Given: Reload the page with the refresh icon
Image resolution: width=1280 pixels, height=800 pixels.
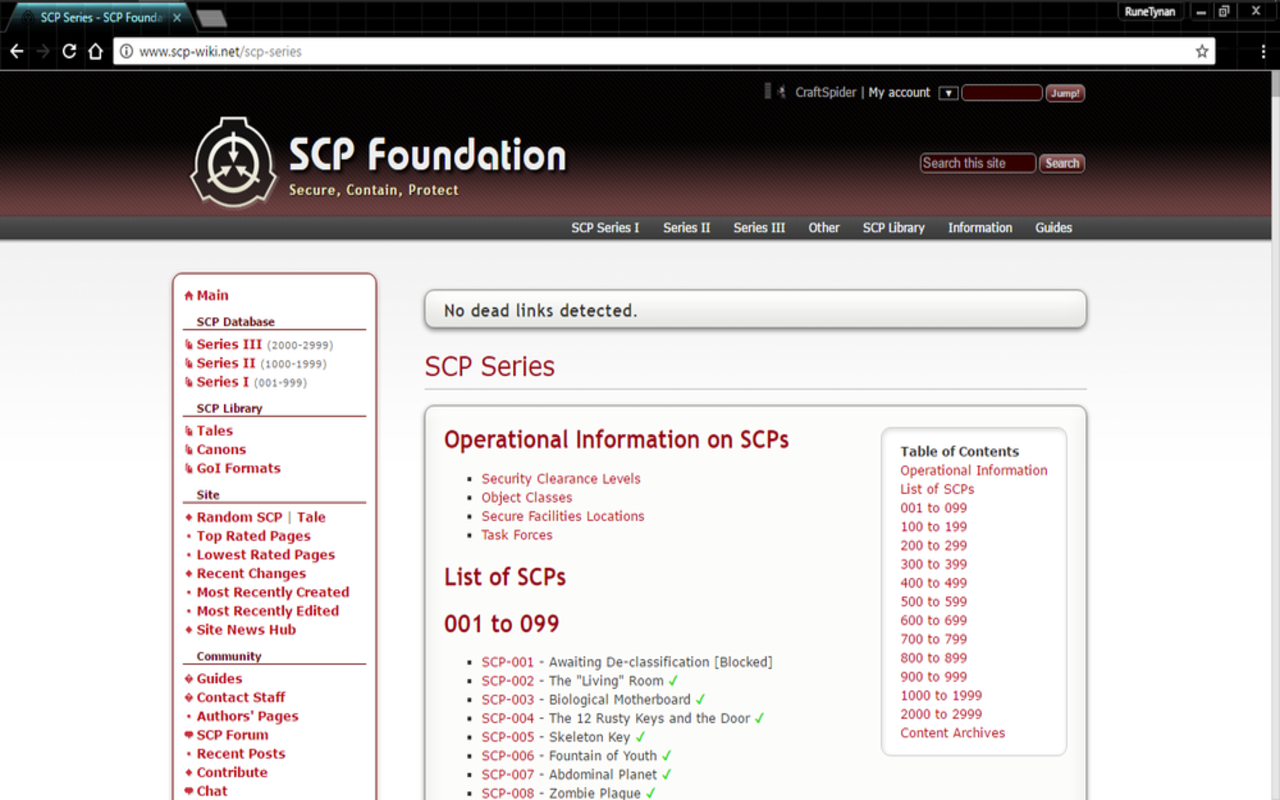Looking at the screenshot, I should click(x=69, y=51).
